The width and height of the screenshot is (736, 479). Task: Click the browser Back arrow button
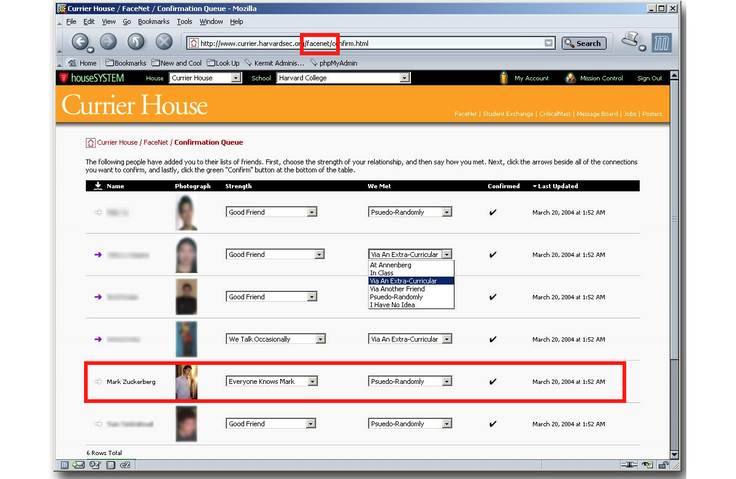point(81,42)
